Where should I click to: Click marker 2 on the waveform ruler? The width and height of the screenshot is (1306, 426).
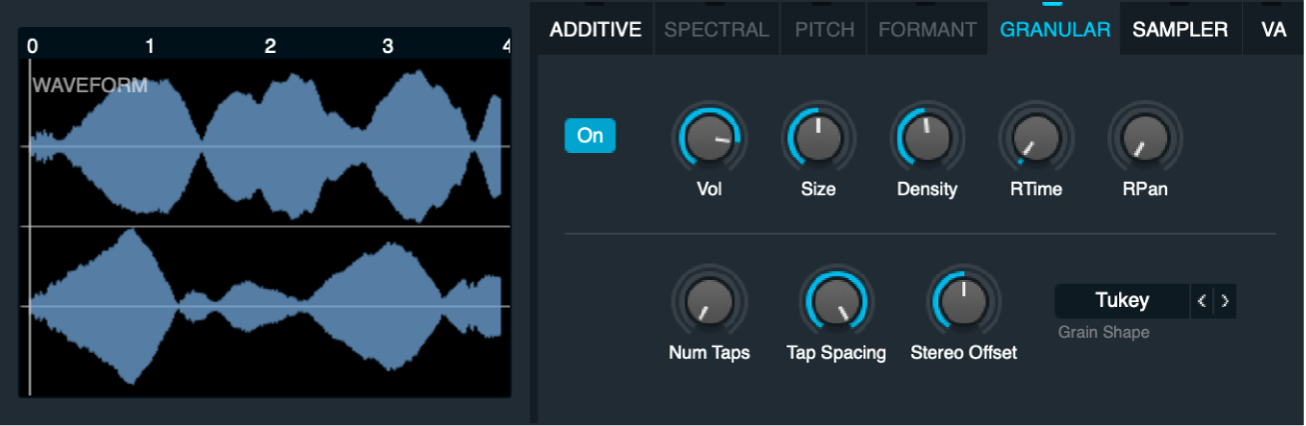270,45
